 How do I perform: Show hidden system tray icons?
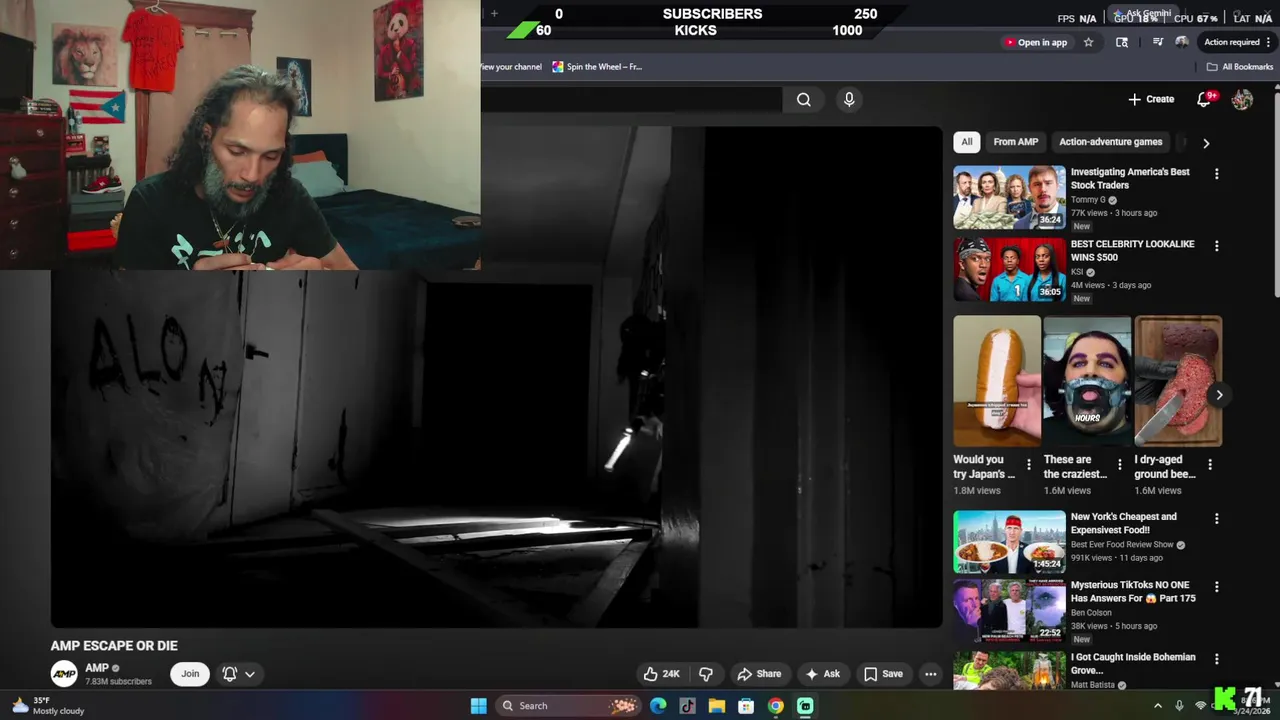[1158, 706]
